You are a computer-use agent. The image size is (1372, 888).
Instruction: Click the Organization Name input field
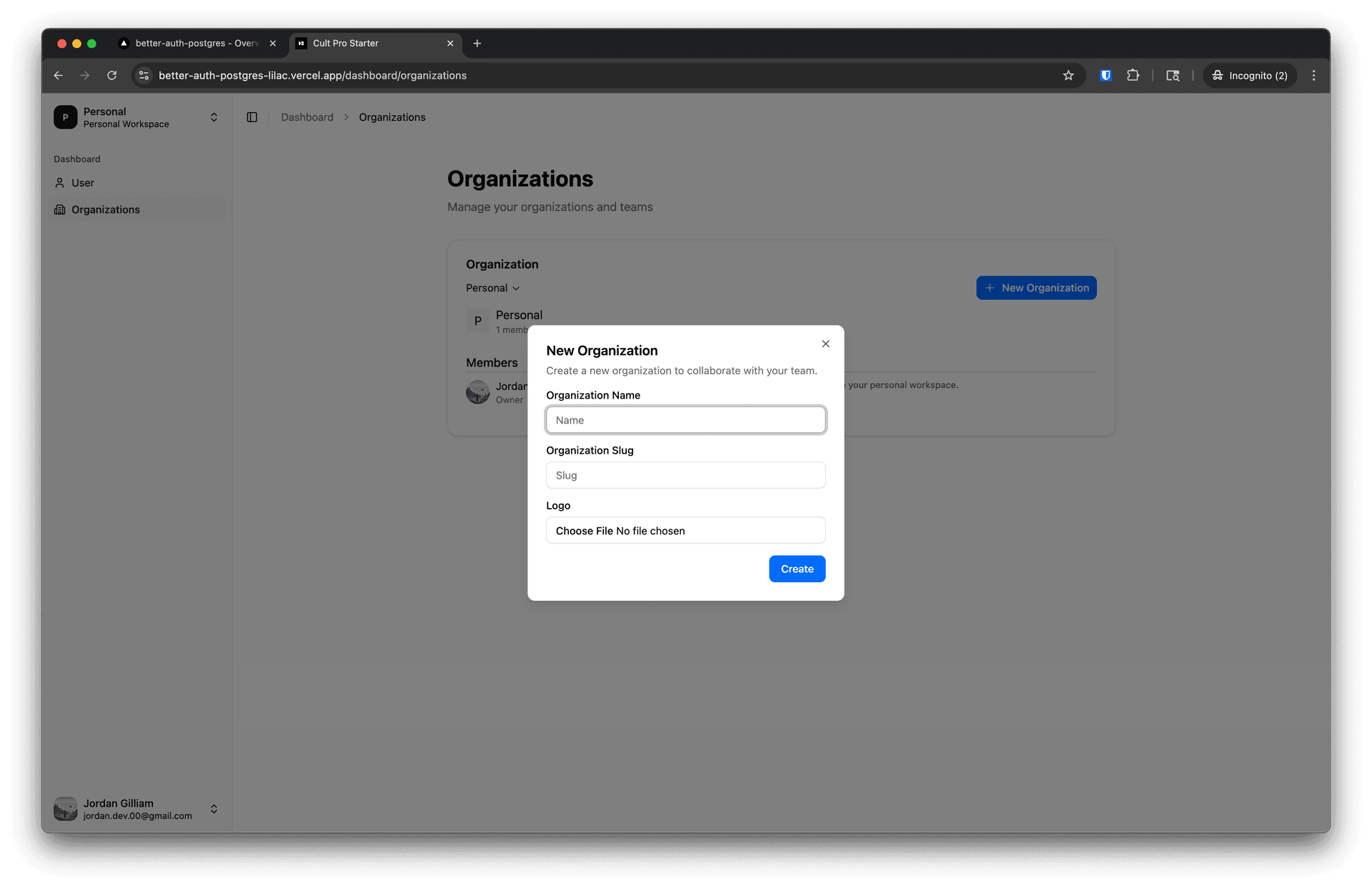click(685, 420)
